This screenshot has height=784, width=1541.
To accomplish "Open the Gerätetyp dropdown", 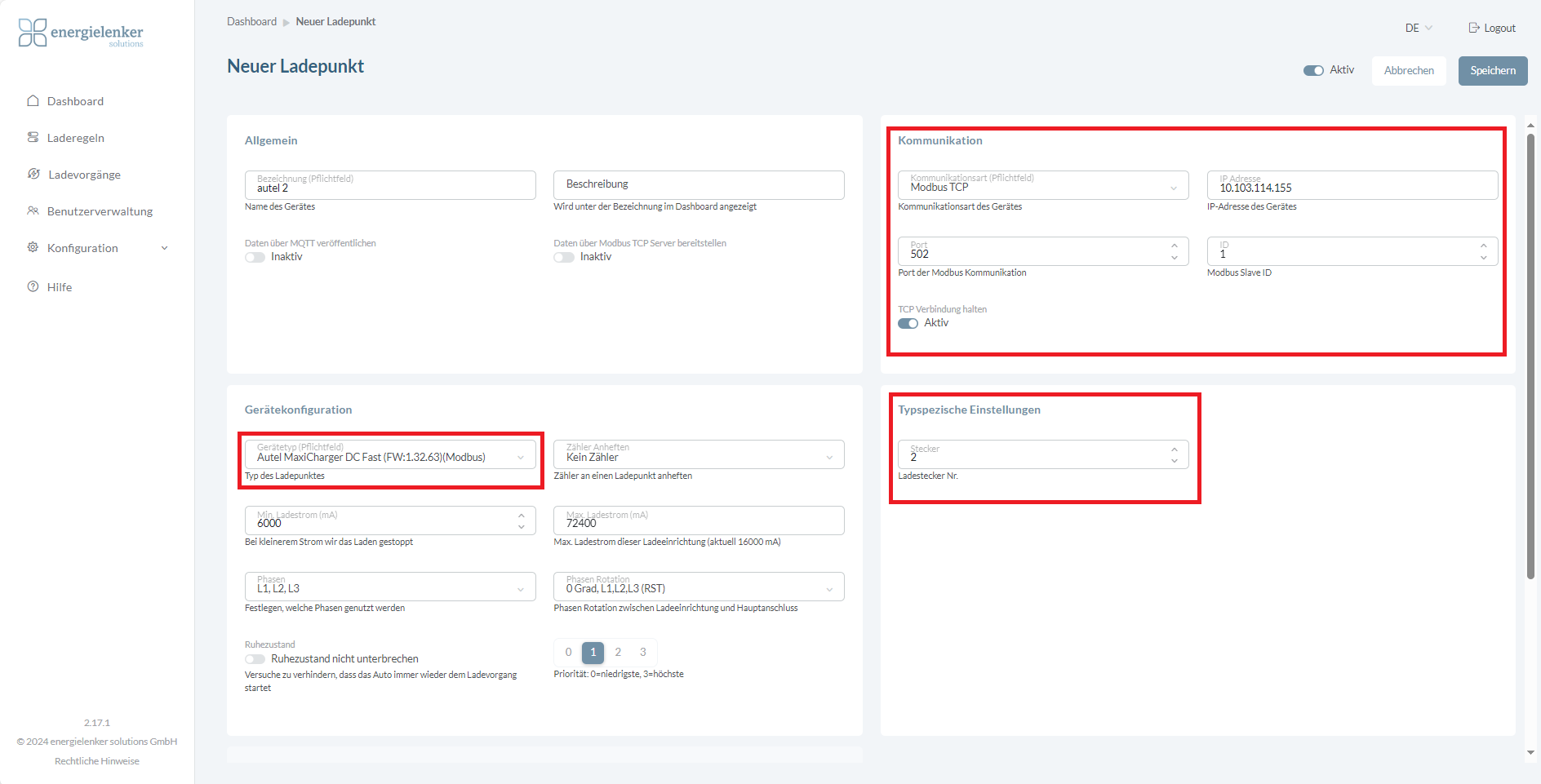I will pyautogui.click(x=390, y=455).
